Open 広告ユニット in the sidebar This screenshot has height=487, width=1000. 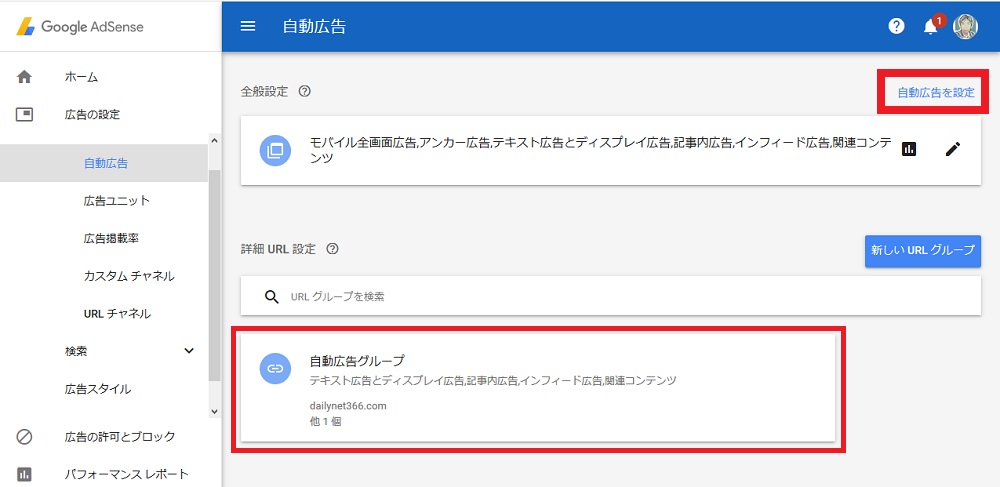[117, 201]
